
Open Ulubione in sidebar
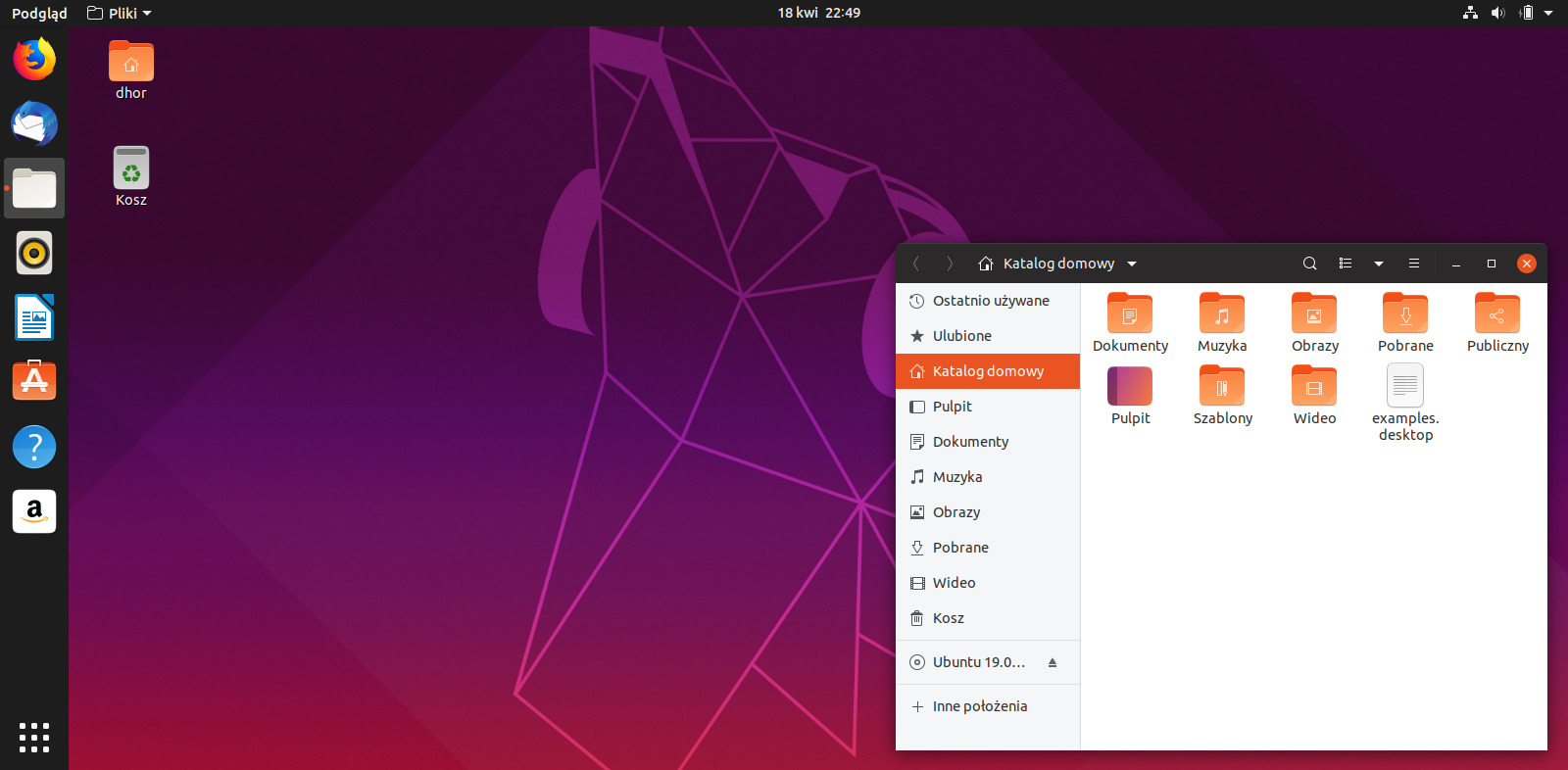tap(988, 336)
